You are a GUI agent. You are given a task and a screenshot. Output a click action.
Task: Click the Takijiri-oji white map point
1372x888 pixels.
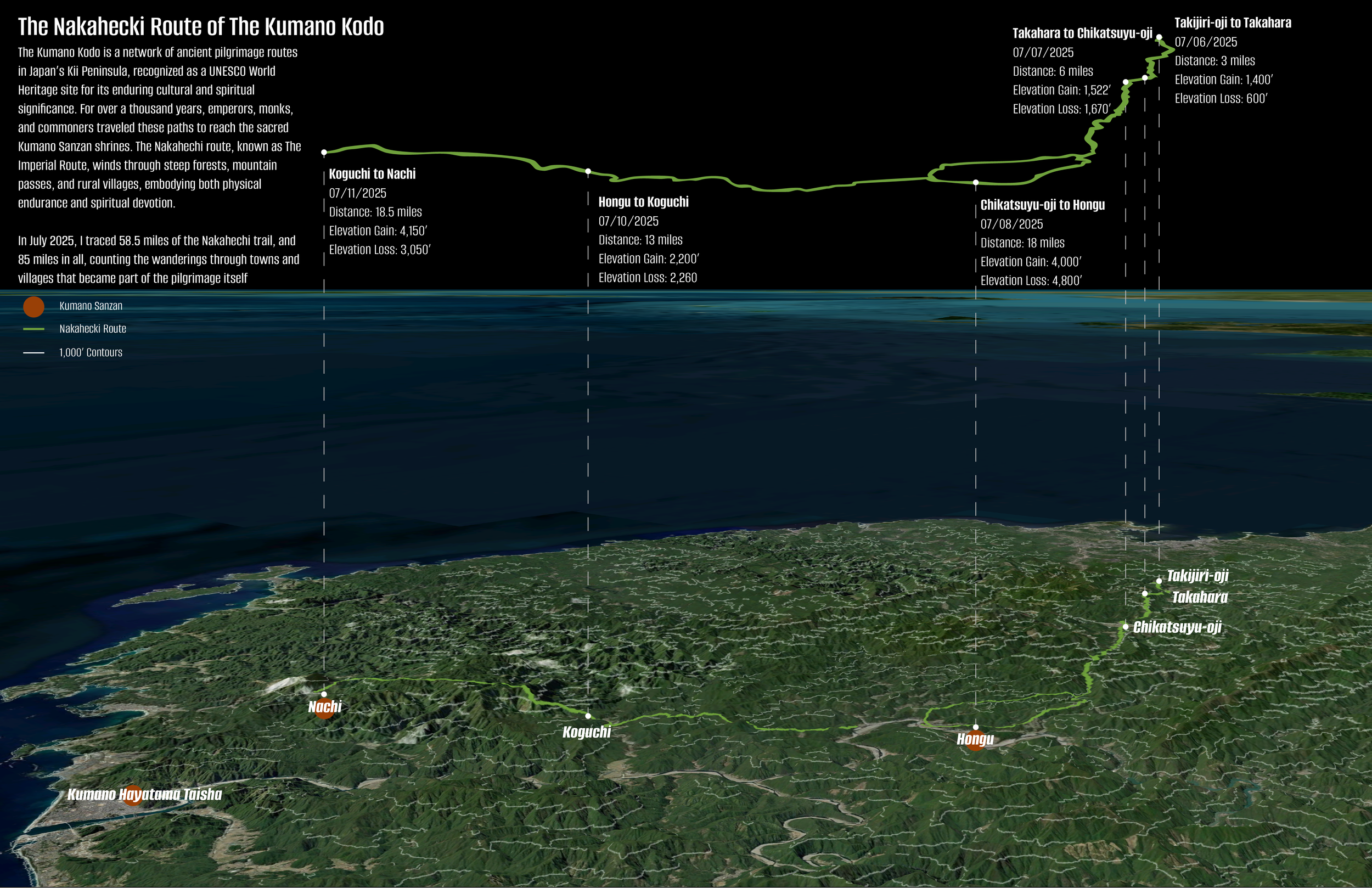pos(1159,581)
